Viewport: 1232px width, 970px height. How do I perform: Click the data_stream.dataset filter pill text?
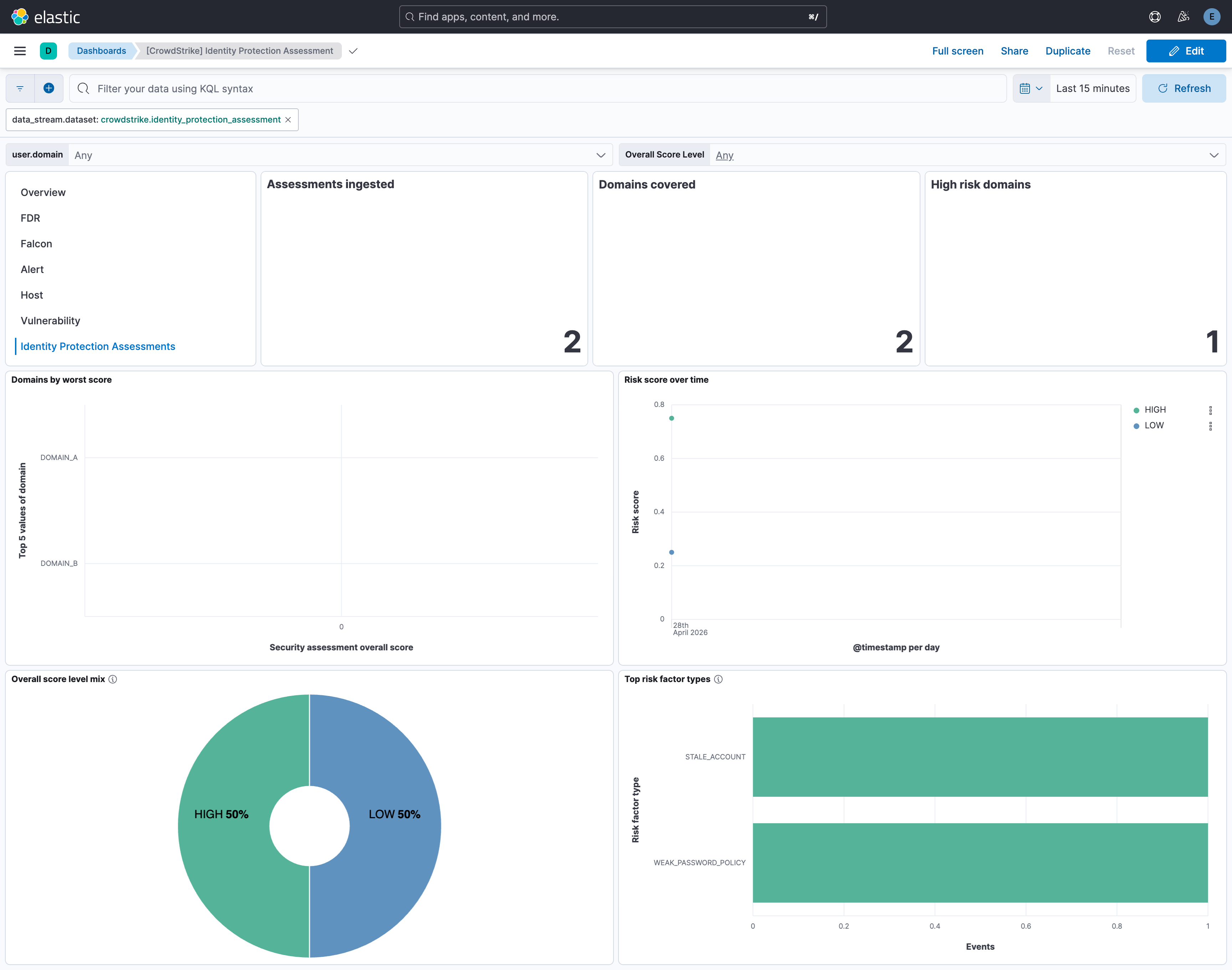point(147,120)
